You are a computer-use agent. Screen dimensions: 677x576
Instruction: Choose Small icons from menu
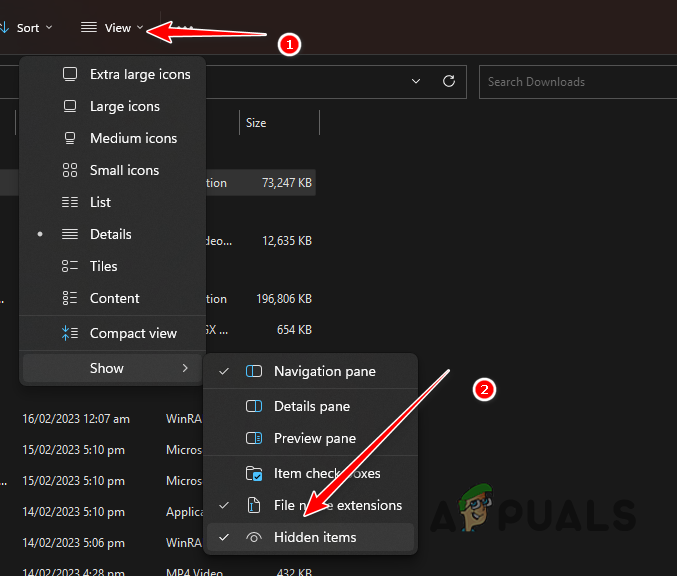(x=112, y=170)
